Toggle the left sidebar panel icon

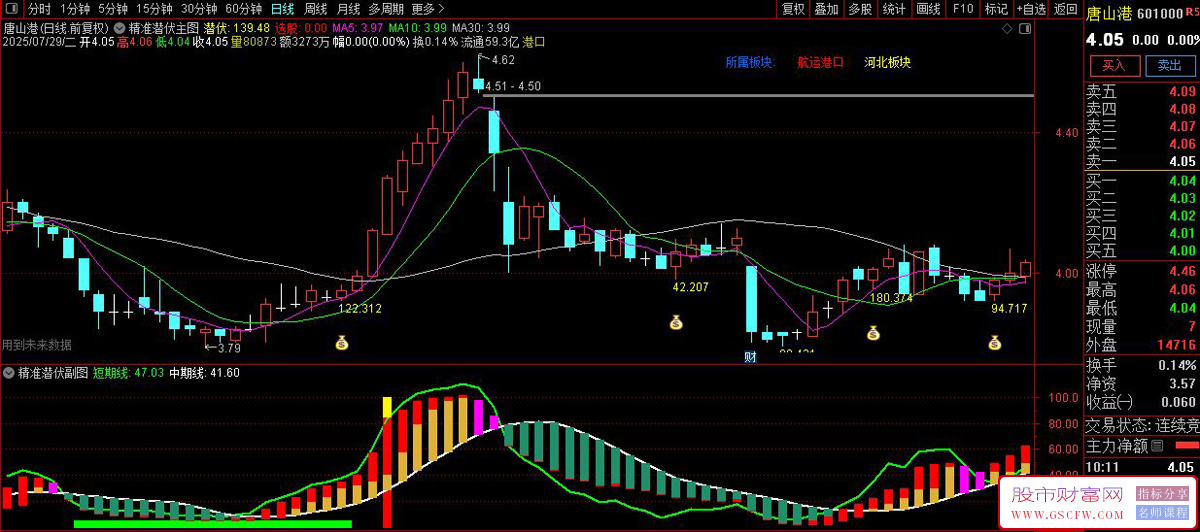(14, 9)
